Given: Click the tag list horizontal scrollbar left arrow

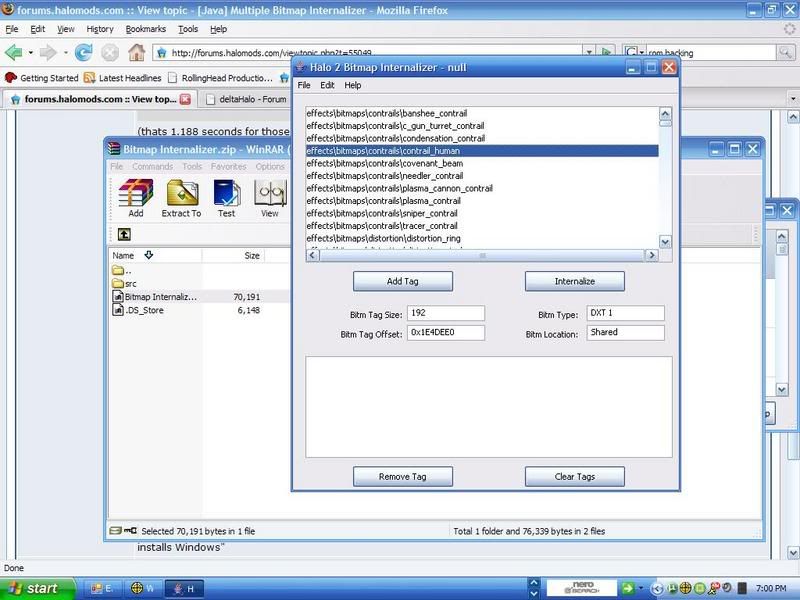Looking at the screenshot, I should 313,255.
